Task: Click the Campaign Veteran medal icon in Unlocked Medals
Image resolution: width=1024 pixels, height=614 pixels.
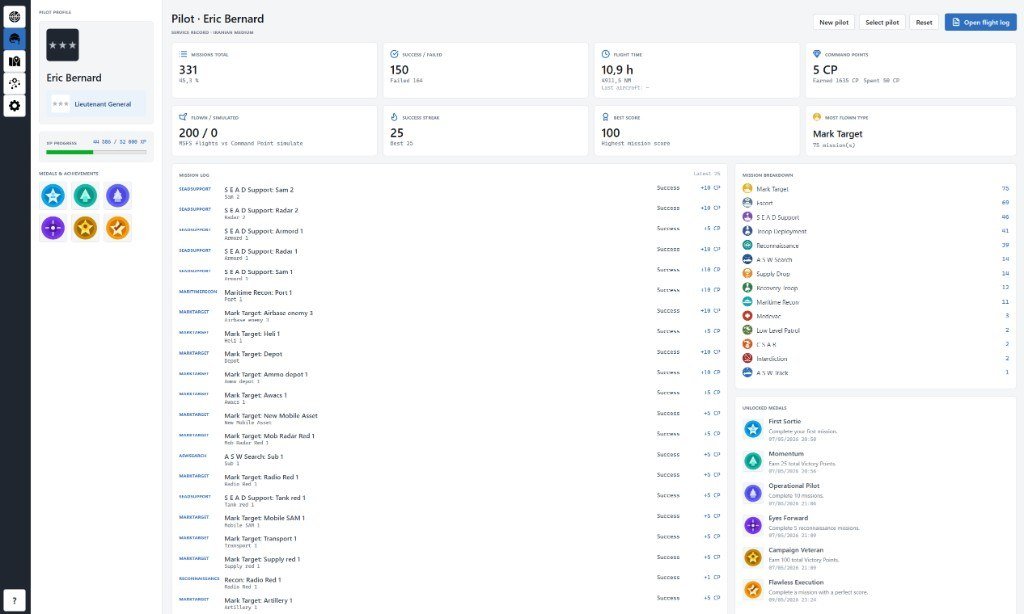Action: click(x=753, y=558)
